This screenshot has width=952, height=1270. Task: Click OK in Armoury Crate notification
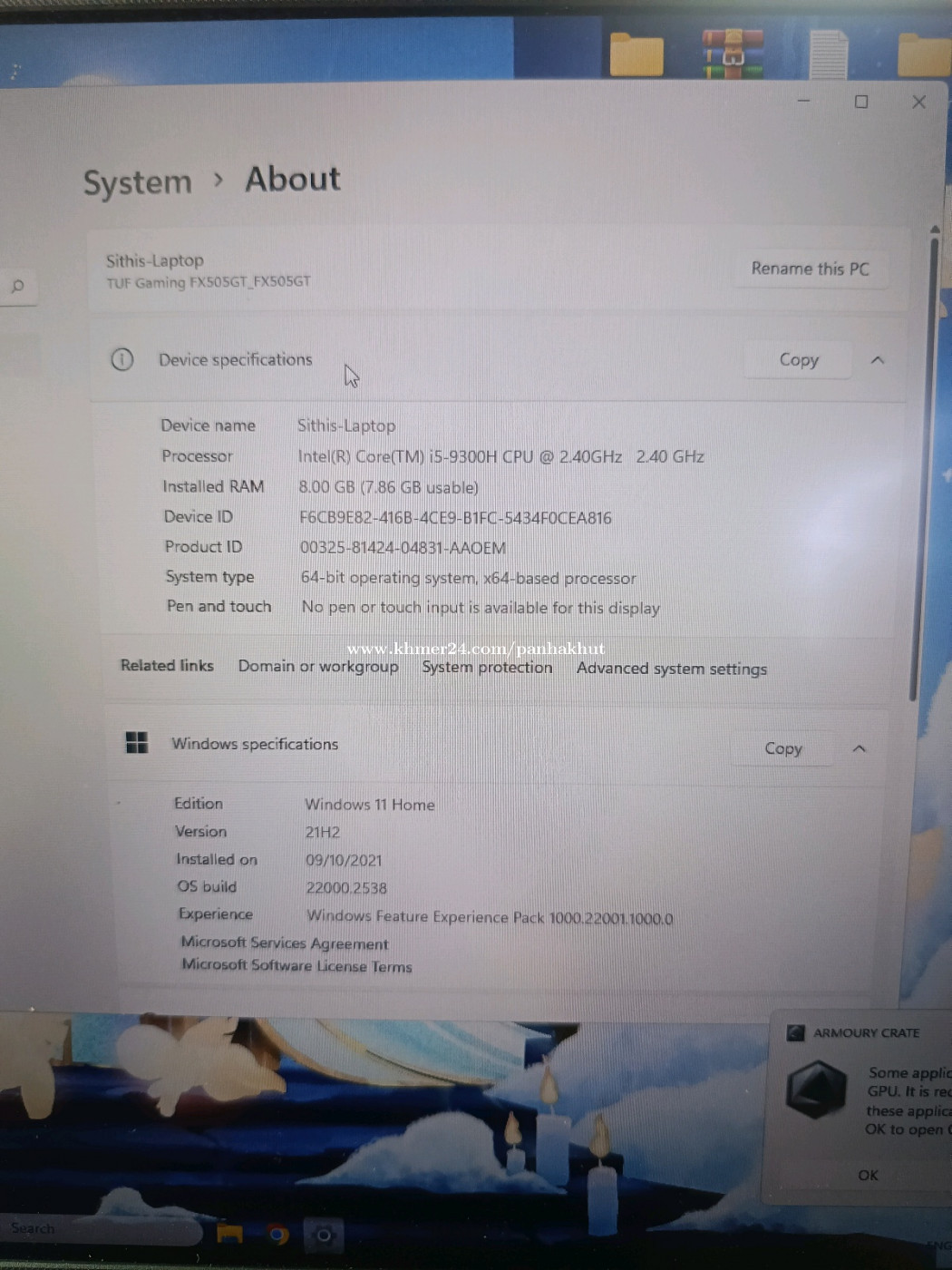pos(868,1175)
